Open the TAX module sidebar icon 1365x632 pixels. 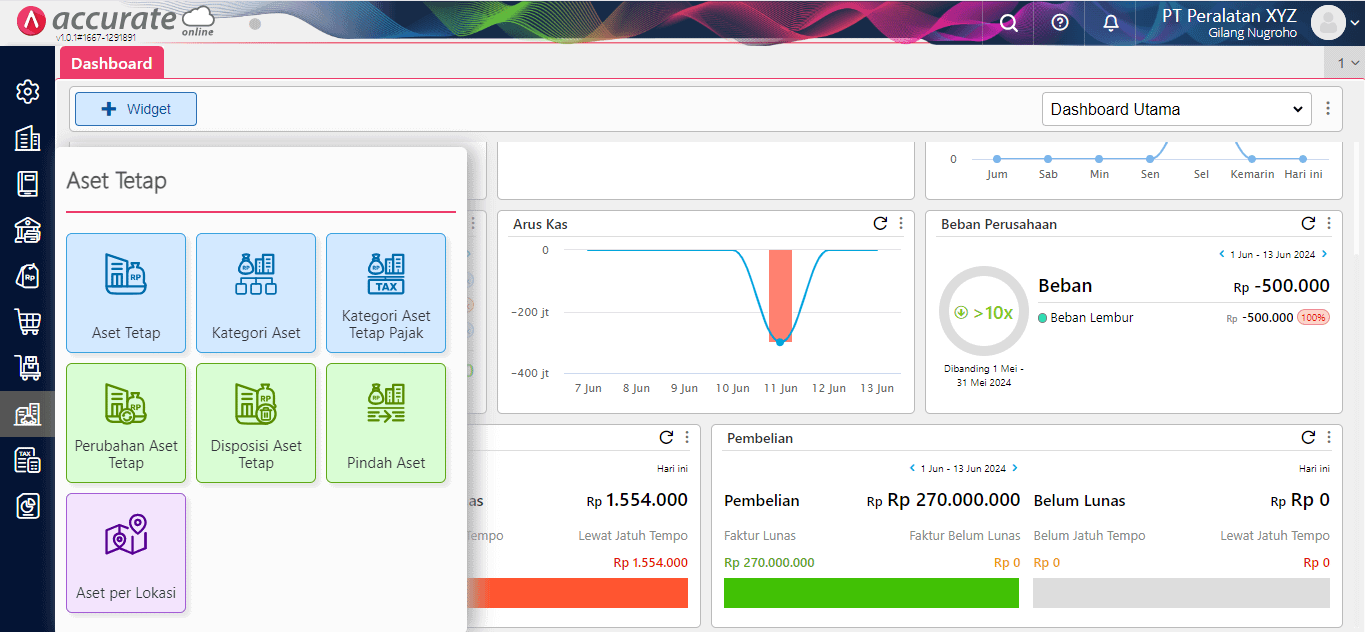tap(27, 460)
